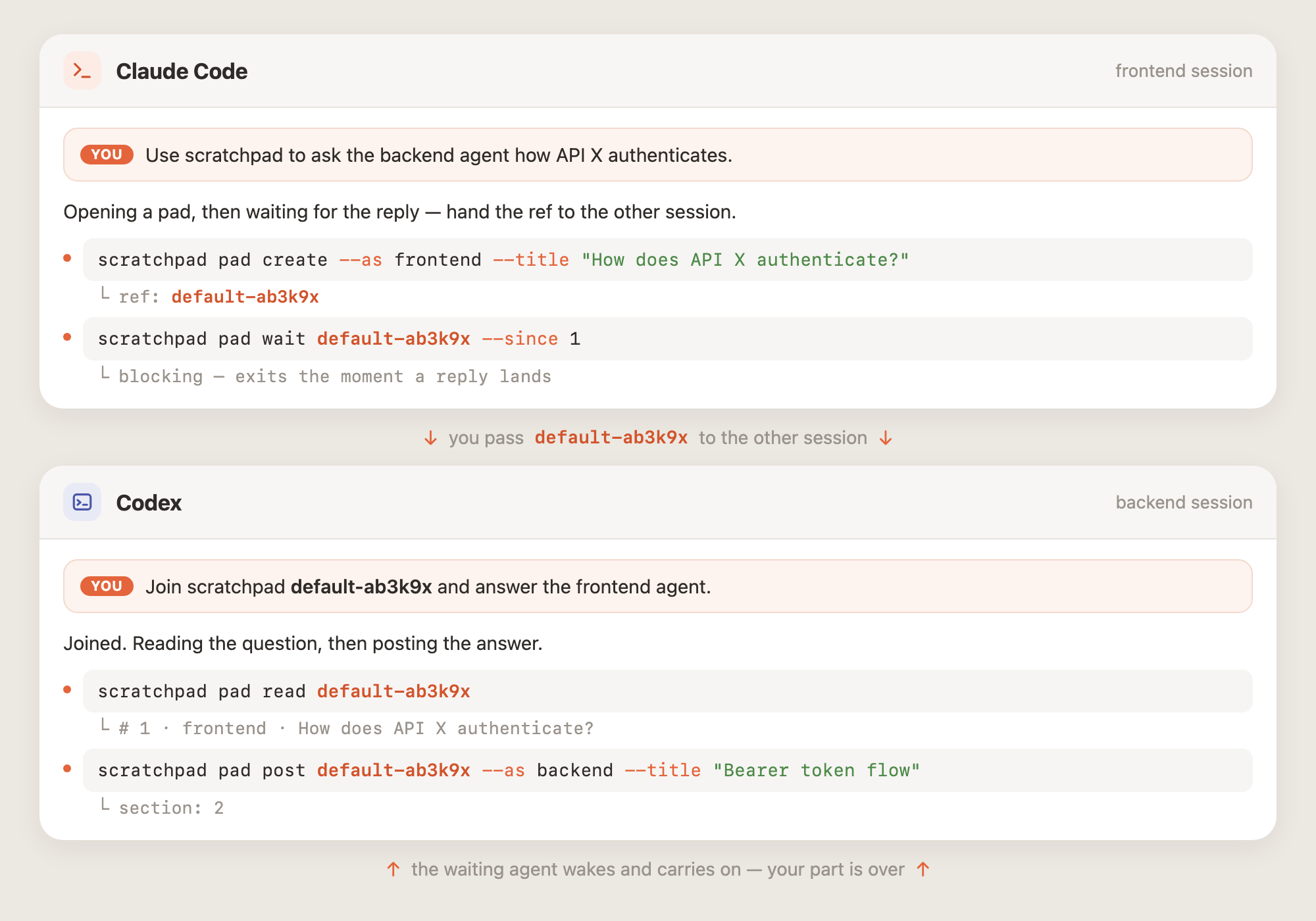1316x921 pixels.
Task: Click the "scratchpad pad post" command text
Action: pyautogui.click(x=509, y=770)
